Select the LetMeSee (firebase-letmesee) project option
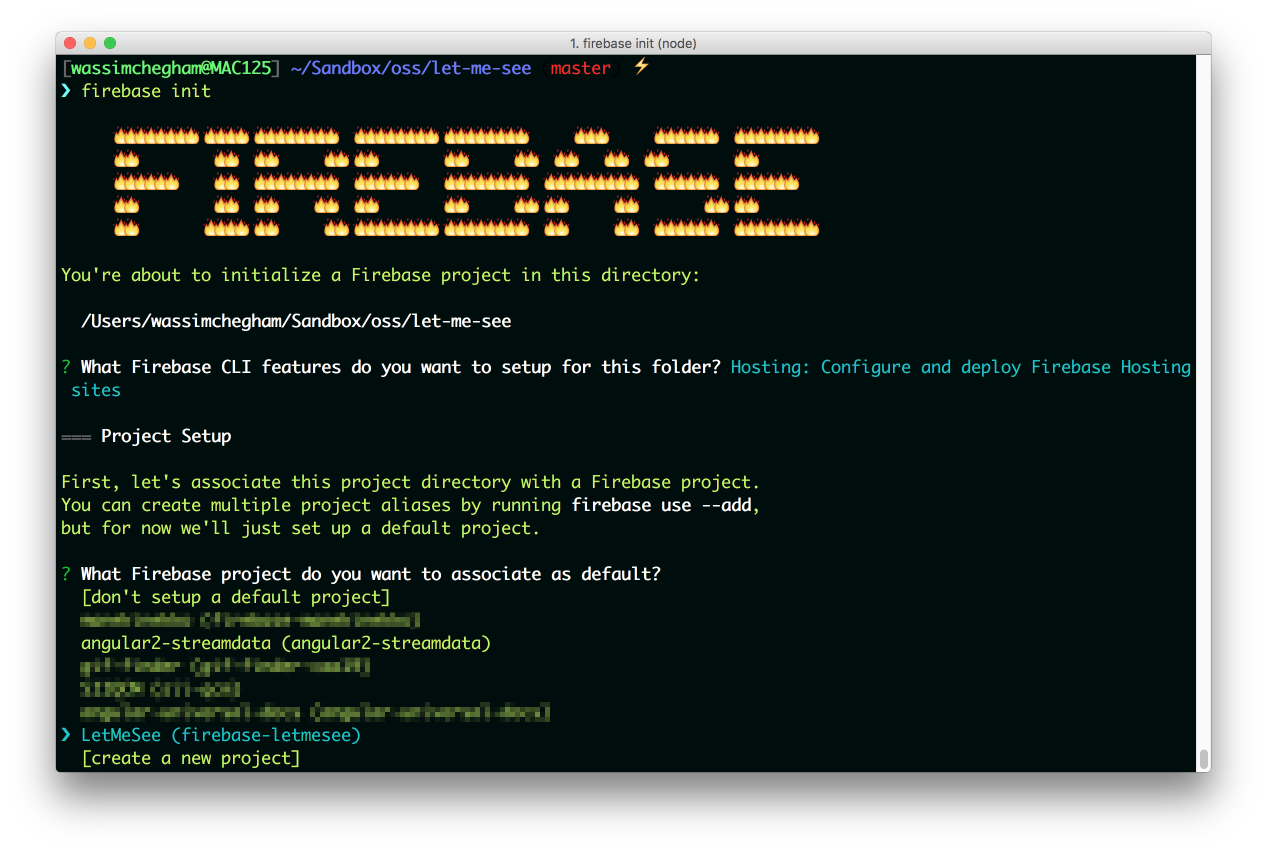Viewport: 1267px width, 852px height. [221, 735]
